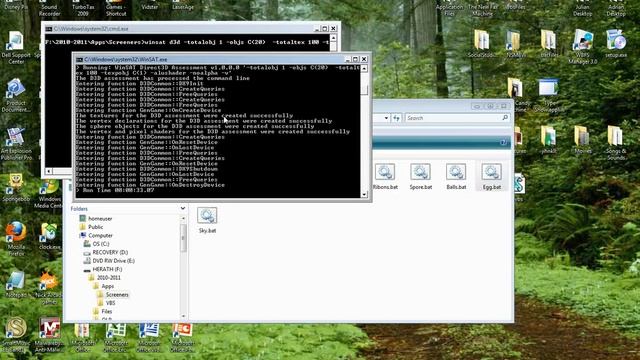This screenshot has width=640, height=360.
Task: Open the Balls.bat batch file
Action: coord(456,176)
